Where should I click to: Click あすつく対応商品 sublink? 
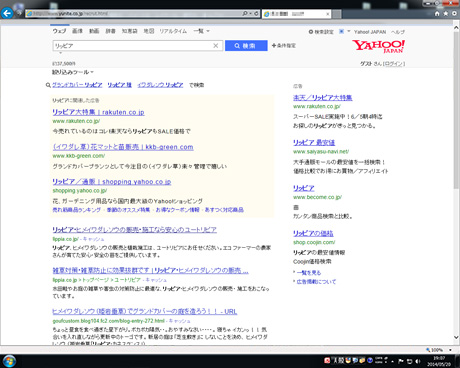pyautogui.click(x=224, y=210)
